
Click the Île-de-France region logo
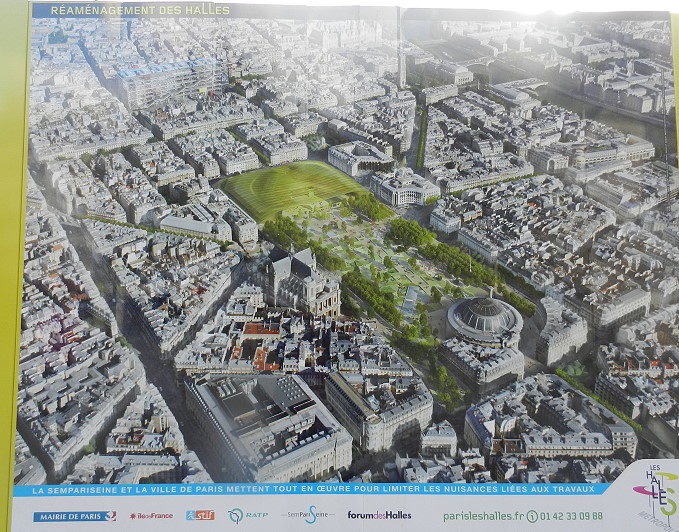(151, 516)
